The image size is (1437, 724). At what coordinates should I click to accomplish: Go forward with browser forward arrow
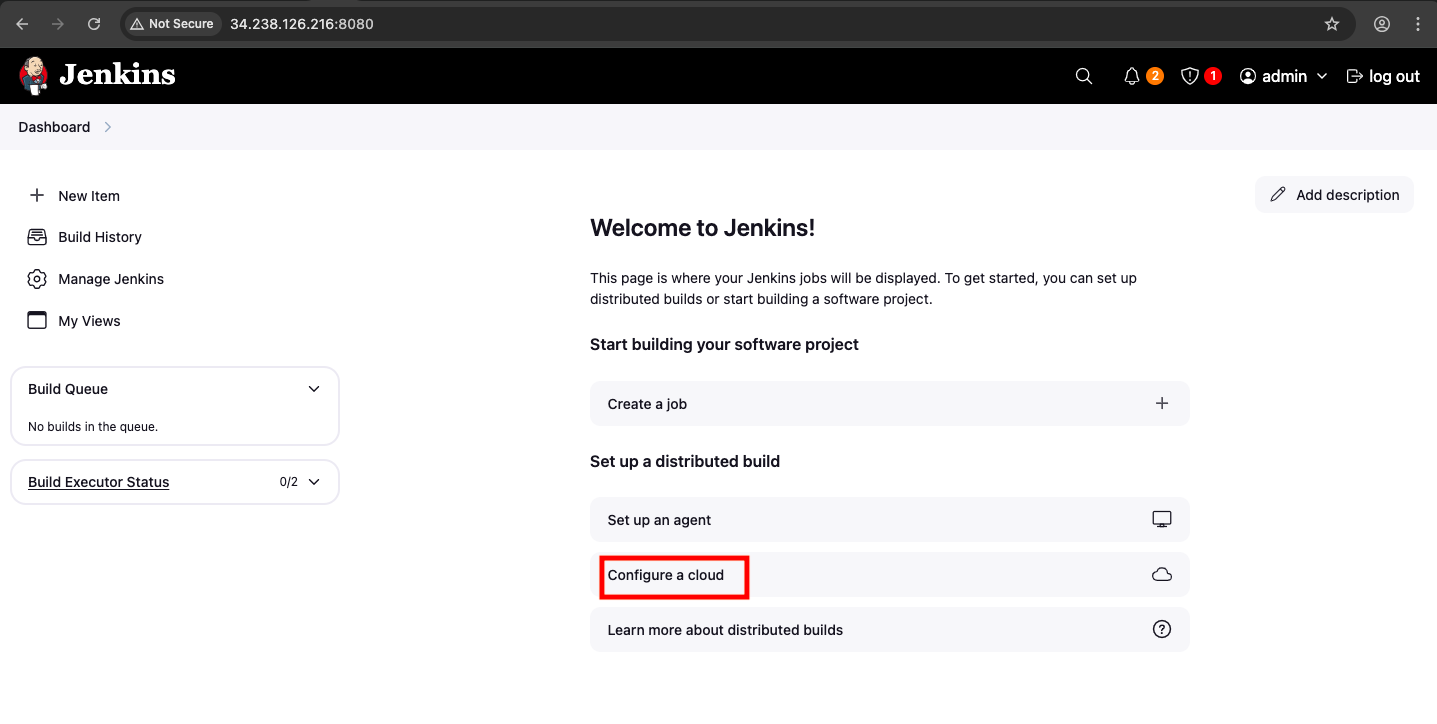[x=58, y=24]
